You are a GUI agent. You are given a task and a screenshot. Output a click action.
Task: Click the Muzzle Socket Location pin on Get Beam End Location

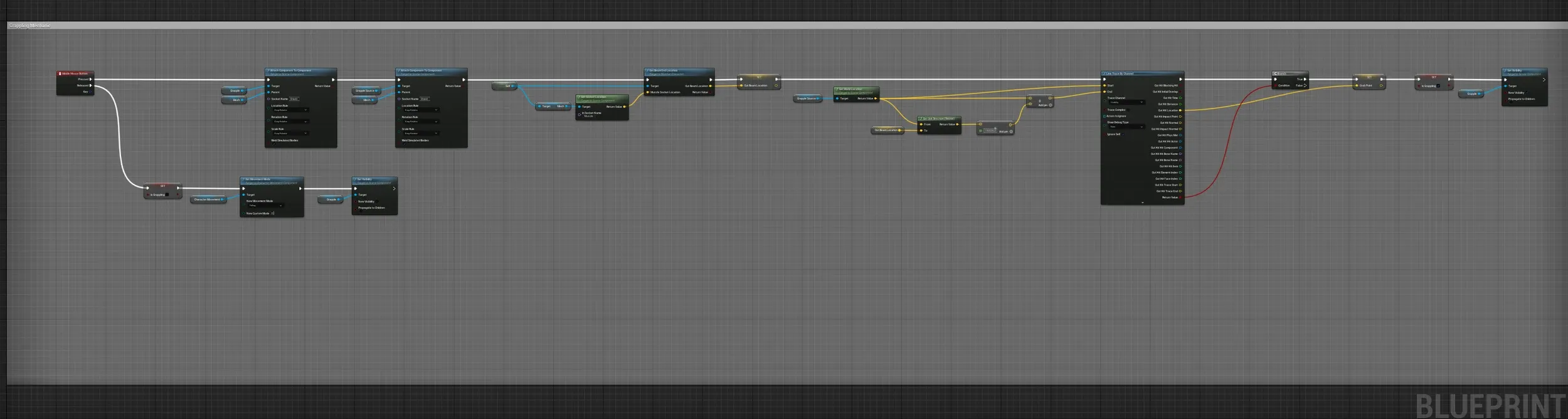(x=649, y=92)
